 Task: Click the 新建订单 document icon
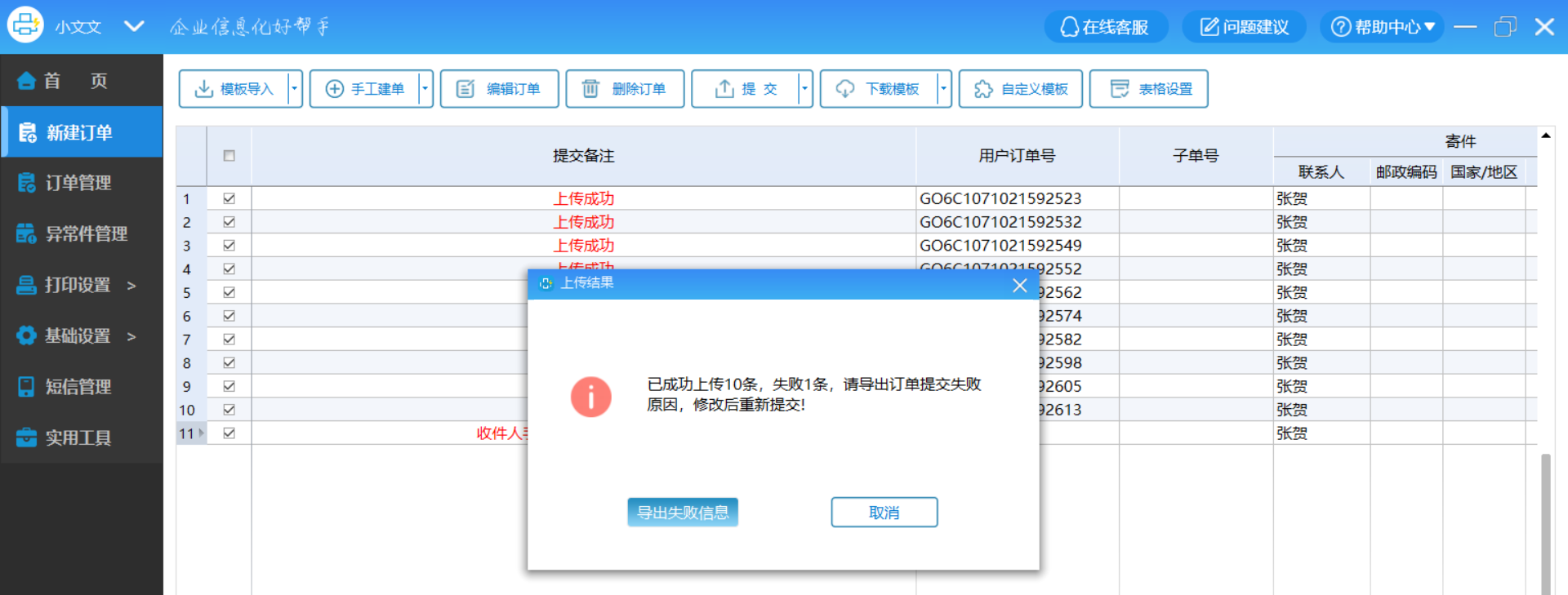click(27, 132)
